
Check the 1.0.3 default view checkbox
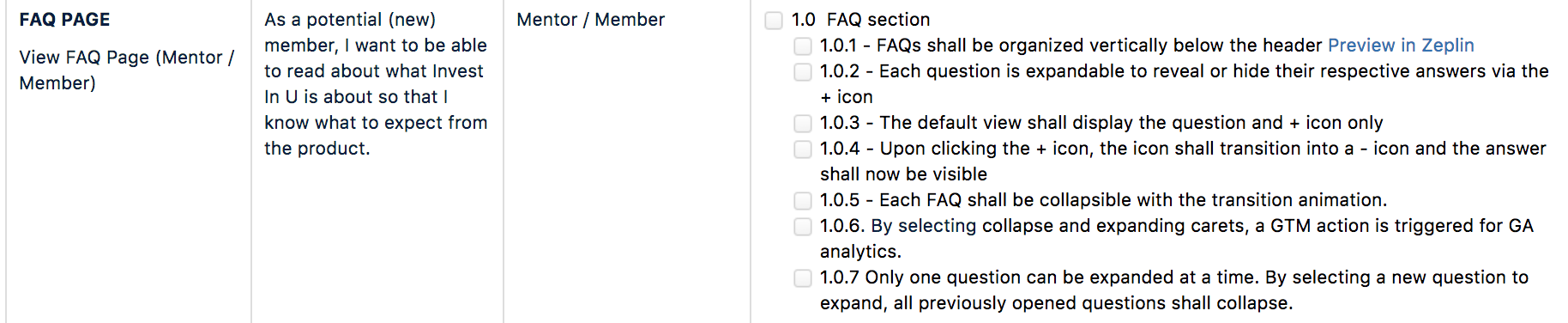click(x=803, y=124)
